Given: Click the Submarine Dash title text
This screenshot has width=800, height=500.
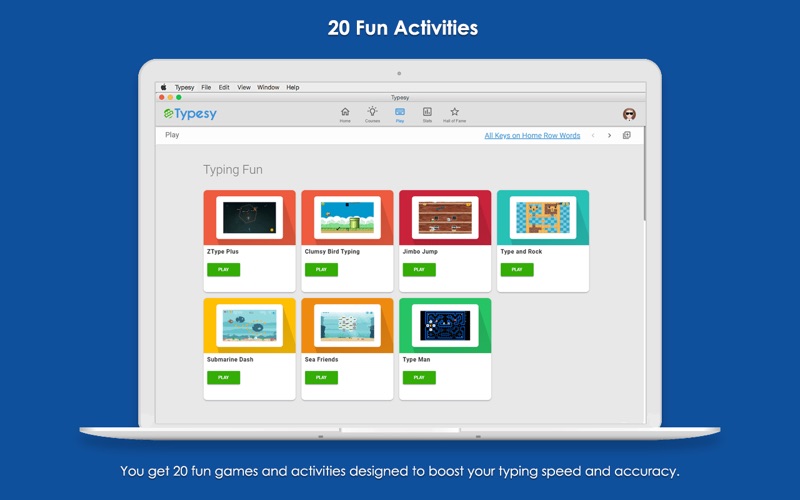Looking at the screenshot, I should coord(230,360).
